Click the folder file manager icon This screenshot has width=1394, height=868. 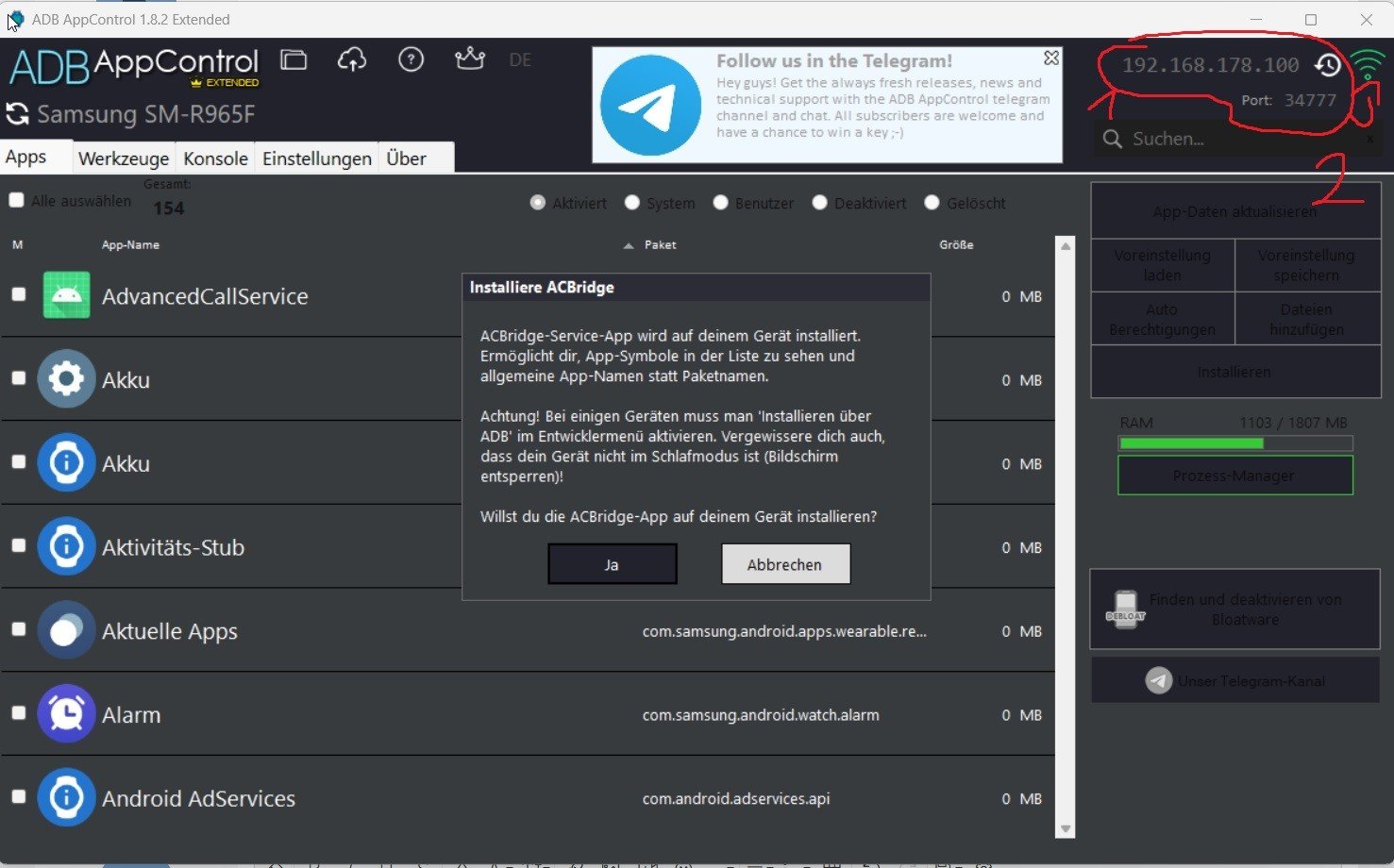[x=294, y=60]
